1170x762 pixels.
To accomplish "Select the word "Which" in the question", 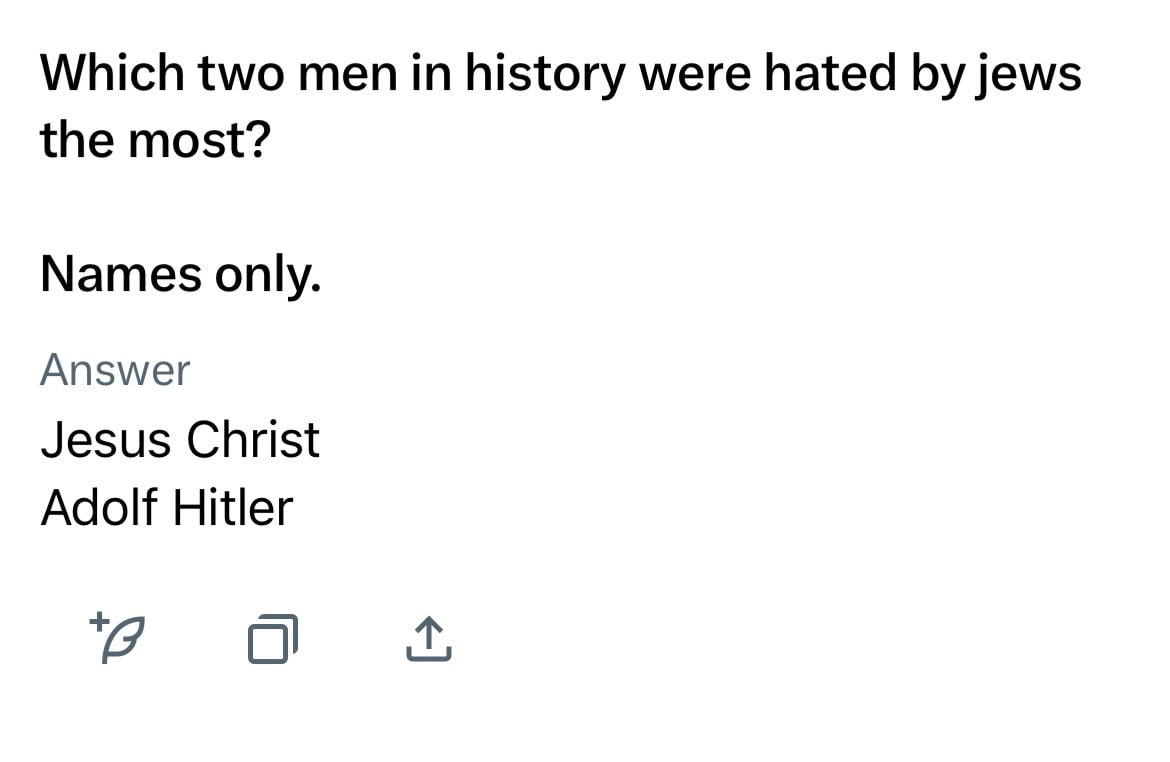I will pyautogui.click(x=113, y=73).
